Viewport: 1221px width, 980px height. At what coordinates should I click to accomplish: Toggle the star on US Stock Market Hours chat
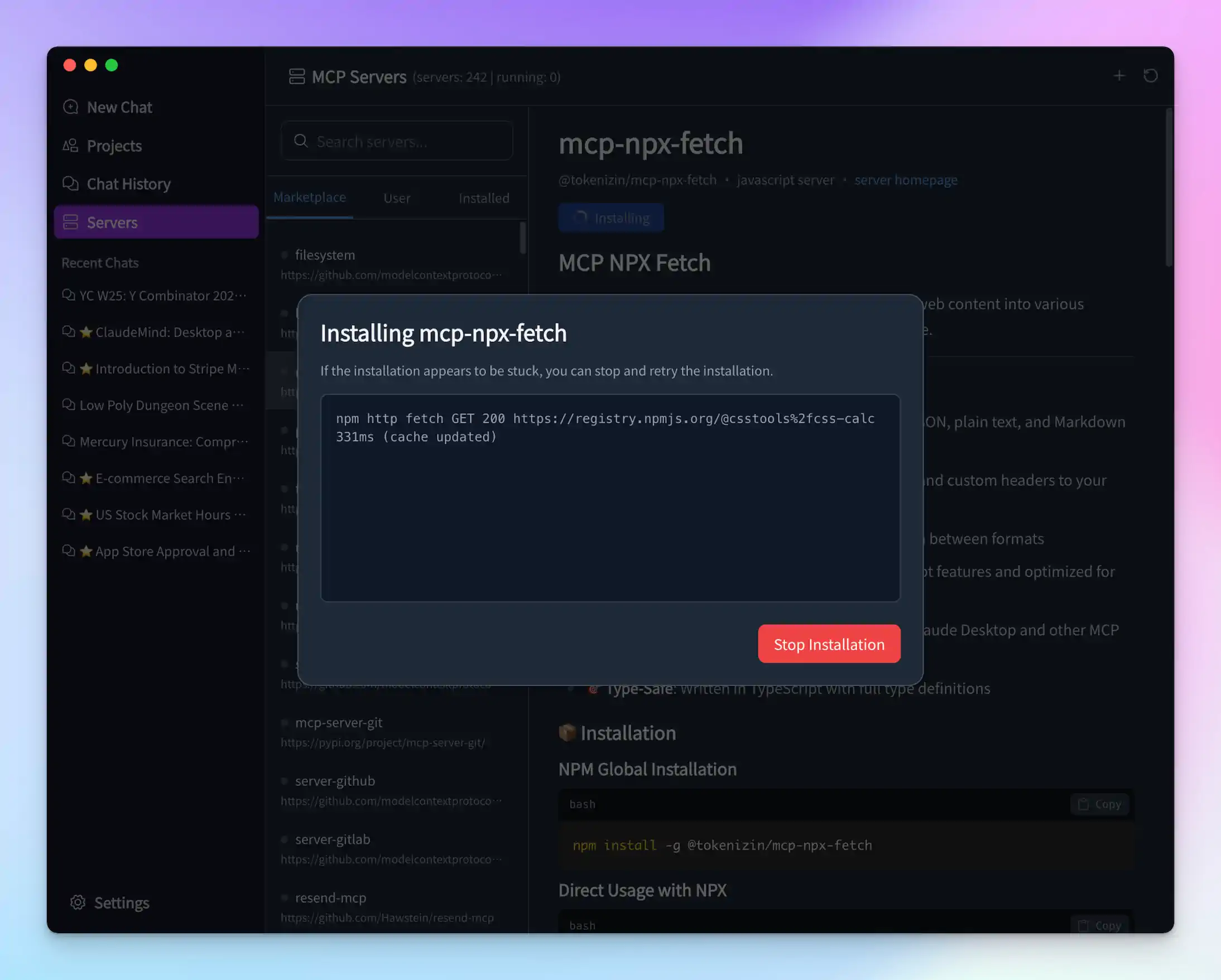(x=86, y=515)
